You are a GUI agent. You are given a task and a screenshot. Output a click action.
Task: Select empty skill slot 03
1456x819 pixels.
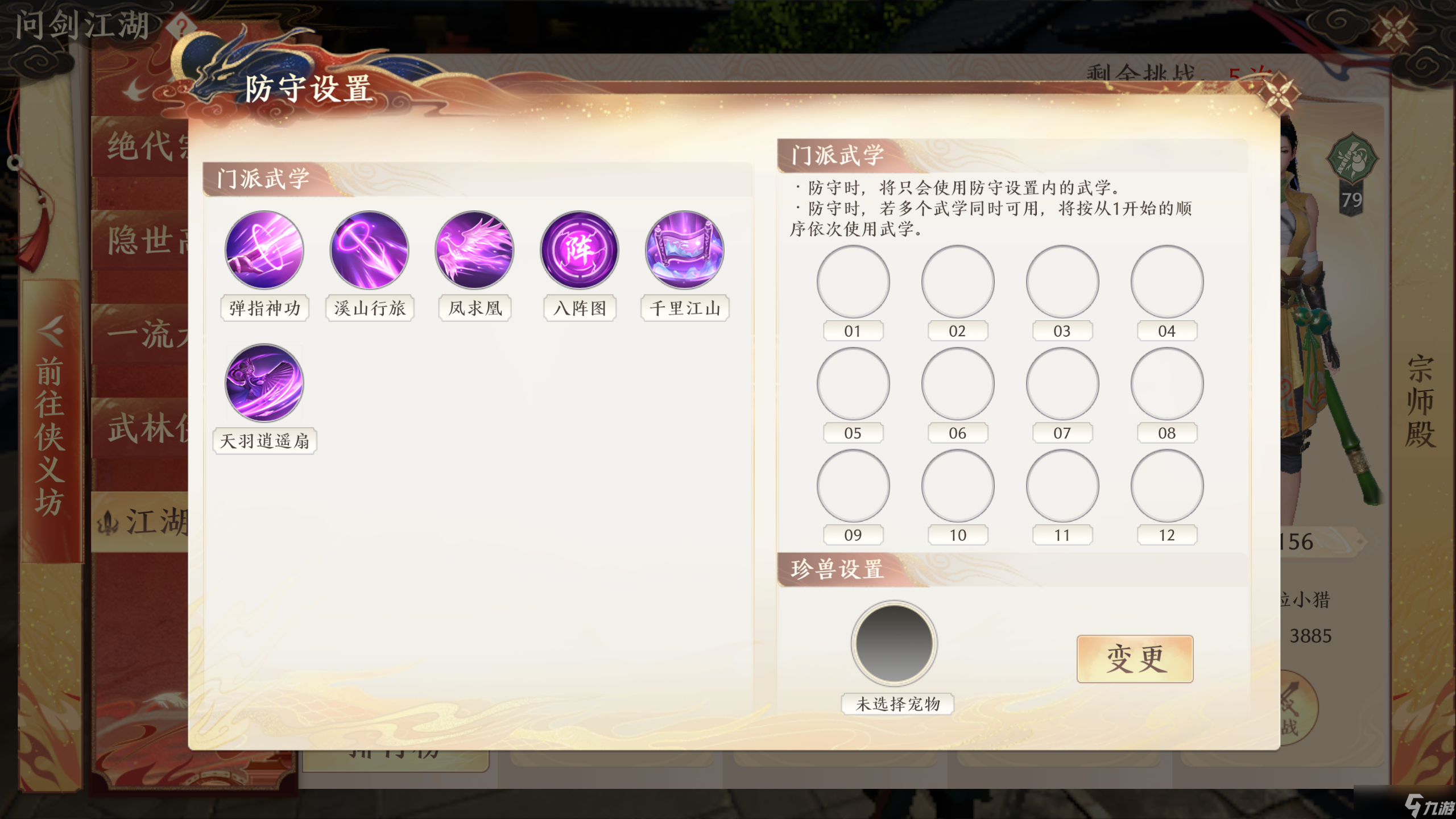[x=1062, y=282]
